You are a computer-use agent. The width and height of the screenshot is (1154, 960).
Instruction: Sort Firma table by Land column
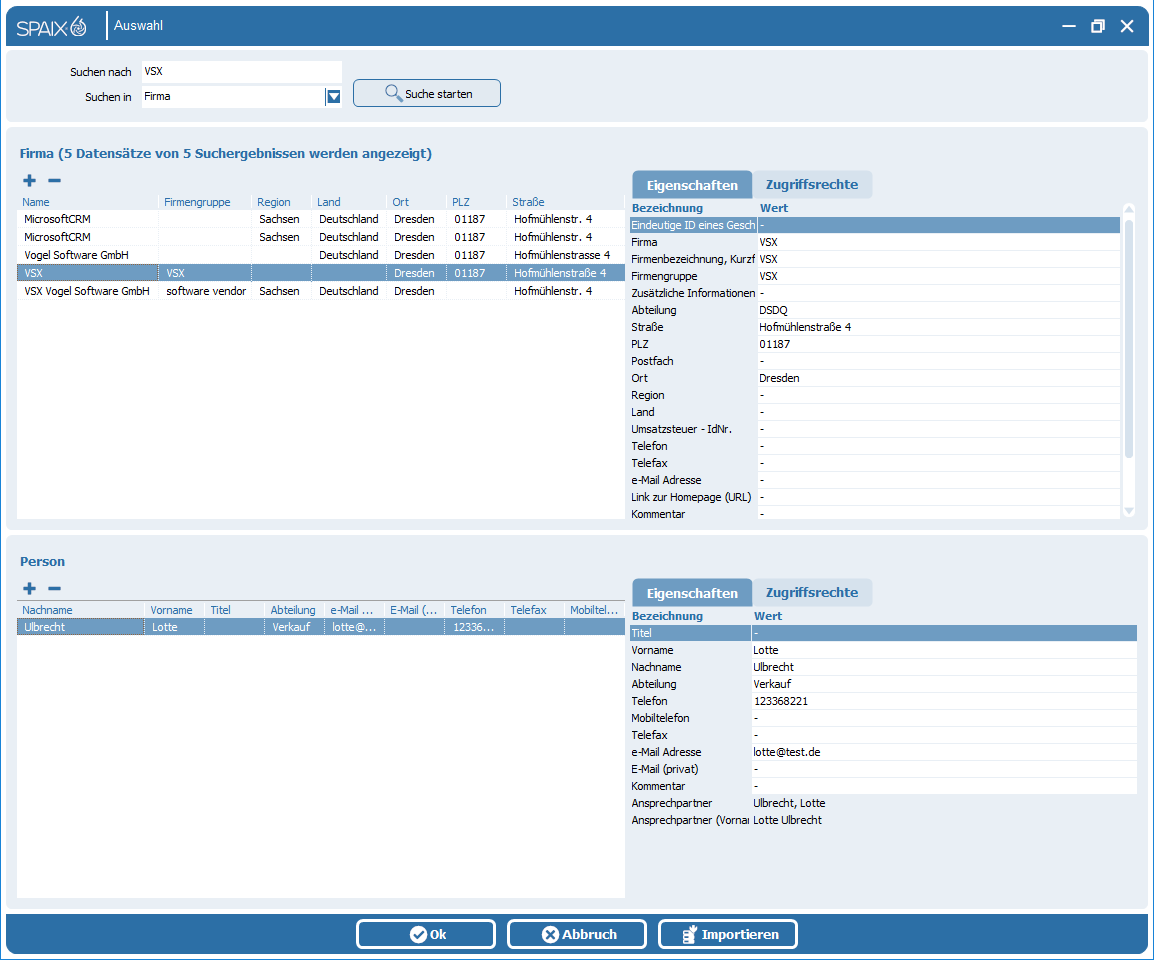[x=349, y=202]
